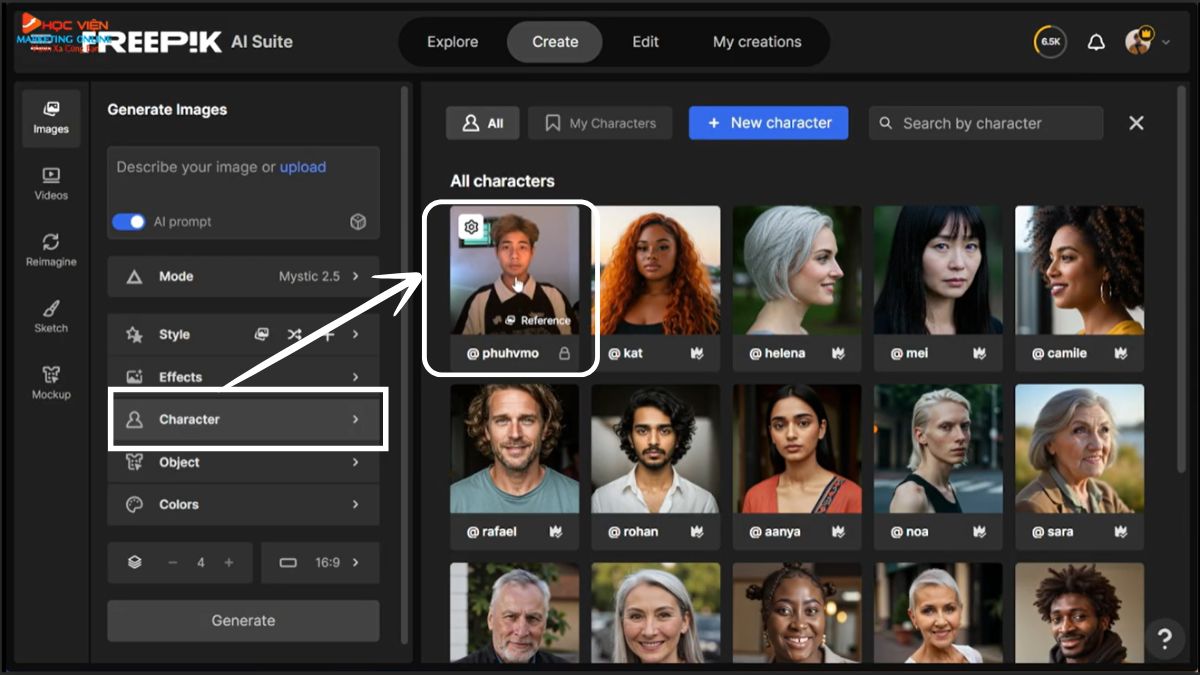Click the Generate Images panel scrollbar
This screenshot has height=675, width=1200.
(405, 365)
